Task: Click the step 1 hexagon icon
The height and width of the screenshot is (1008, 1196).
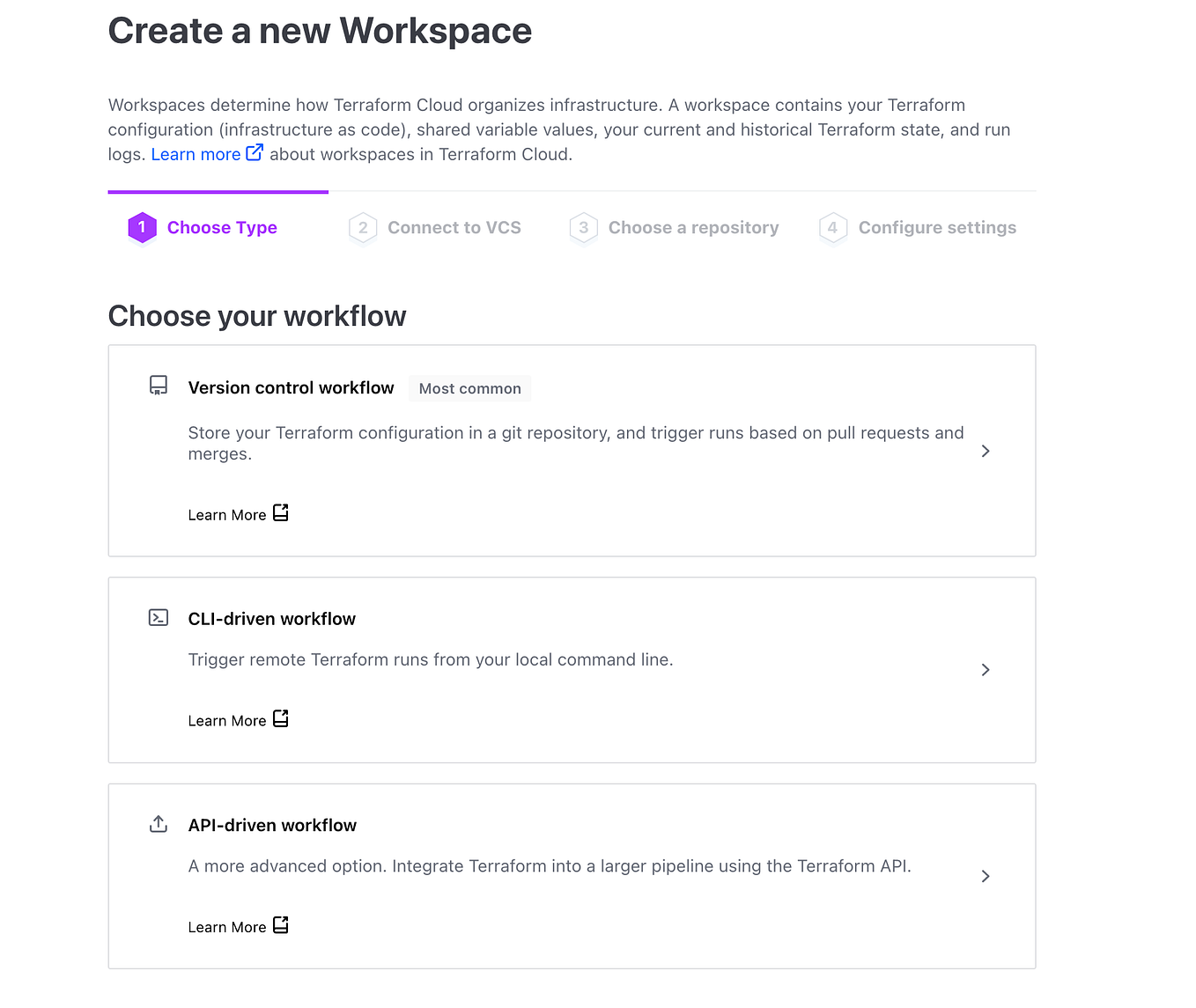Action: click(142, 227)
